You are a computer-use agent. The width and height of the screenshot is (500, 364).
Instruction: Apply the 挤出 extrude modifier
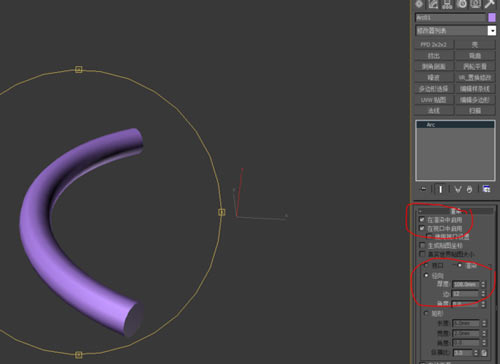click(434, 56)
